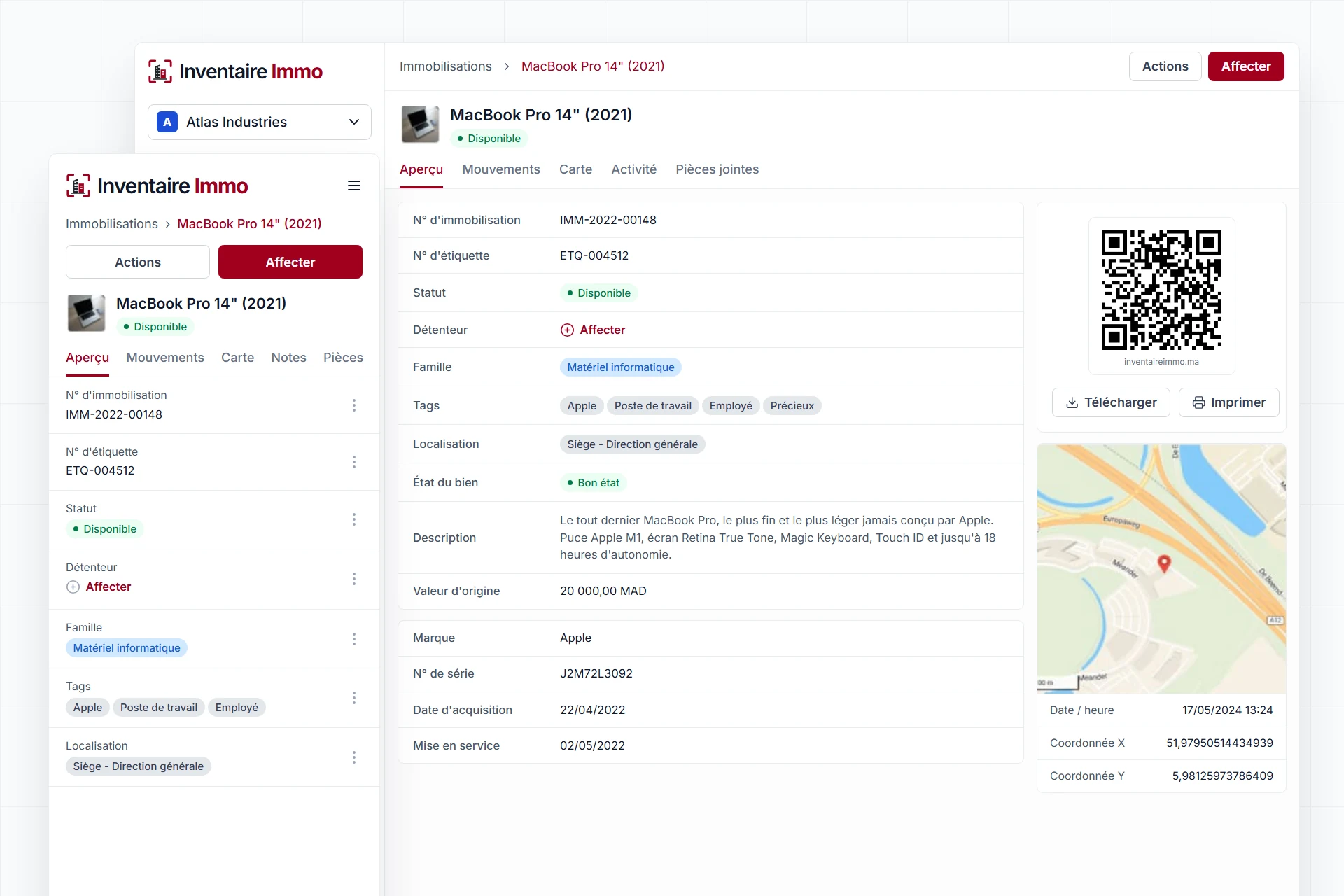Switch to Notes tab in mobile panel
Viewport: 1344px width, 896px height.
coord(288,358)
